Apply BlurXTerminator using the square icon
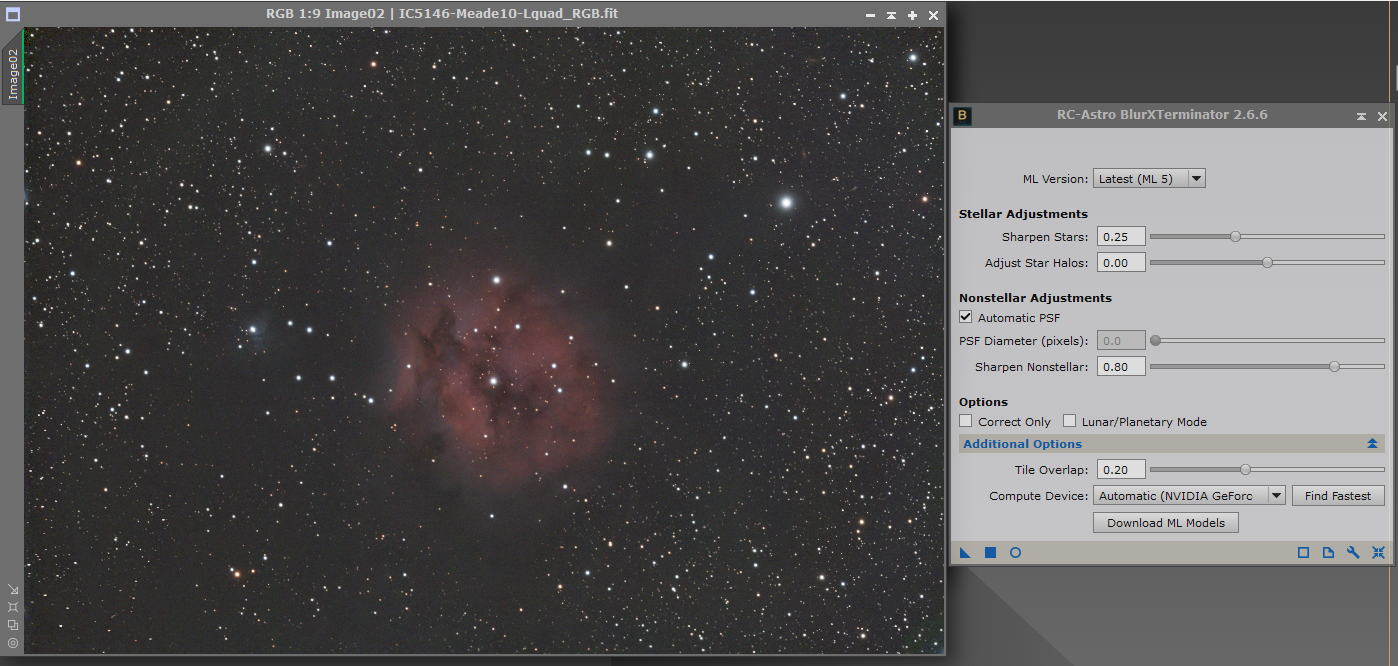The width and height of the screenshot is (1398, 666). point(990,552)
